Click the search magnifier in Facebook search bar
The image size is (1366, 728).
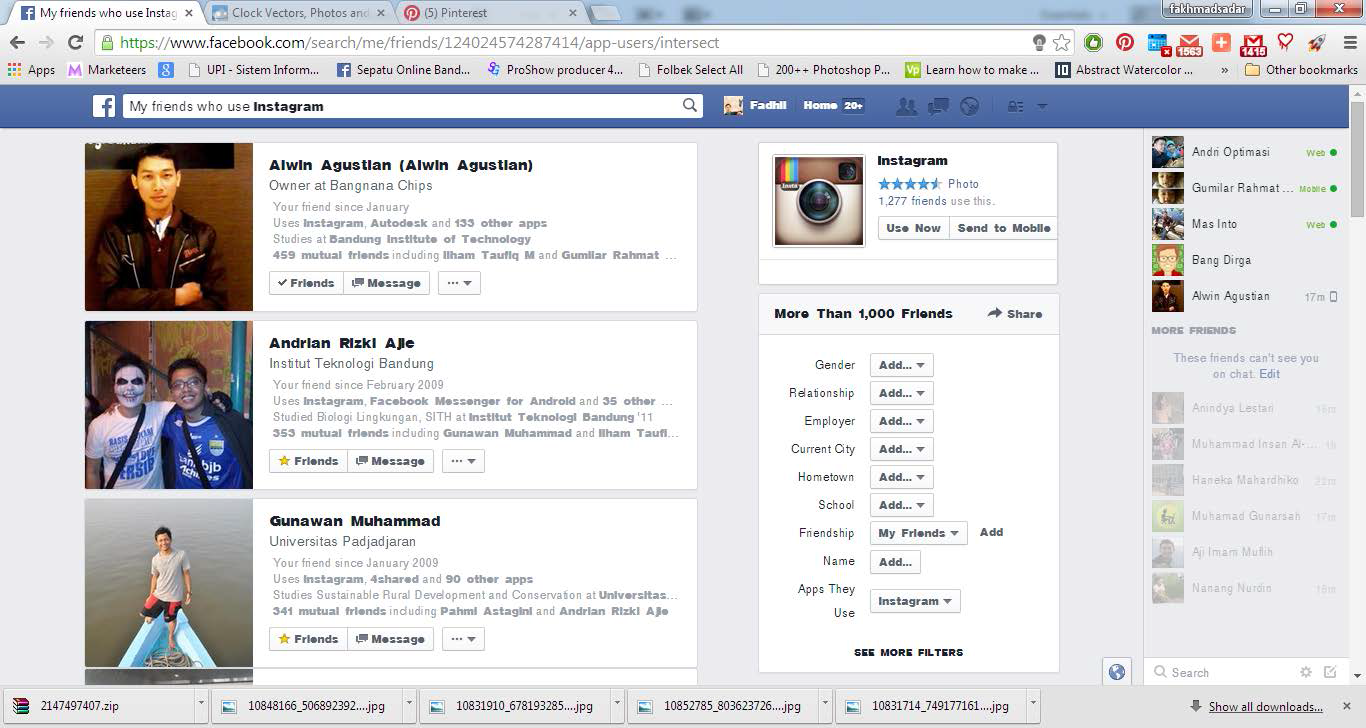(690, 106)
